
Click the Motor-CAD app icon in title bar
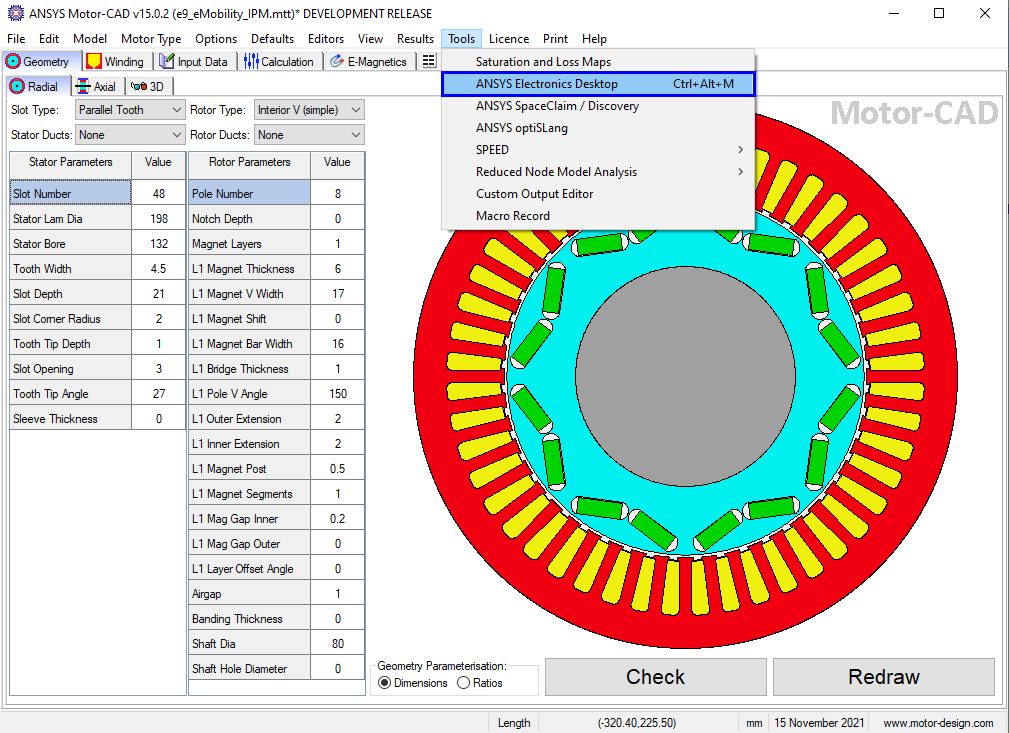(x=15, y=13)
